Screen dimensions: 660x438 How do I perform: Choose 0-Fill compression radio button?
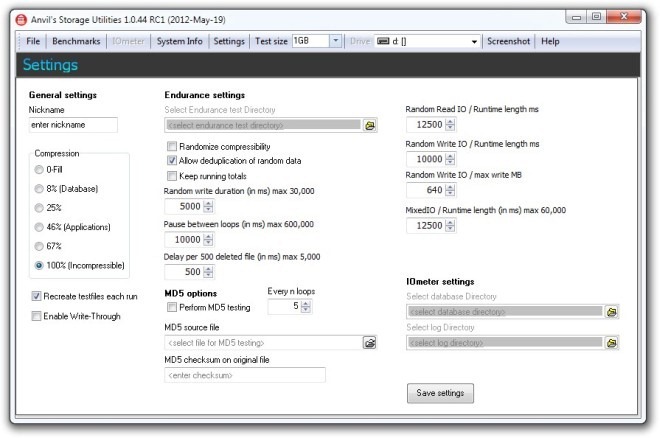pyautogui.click(x=40, y=170)
